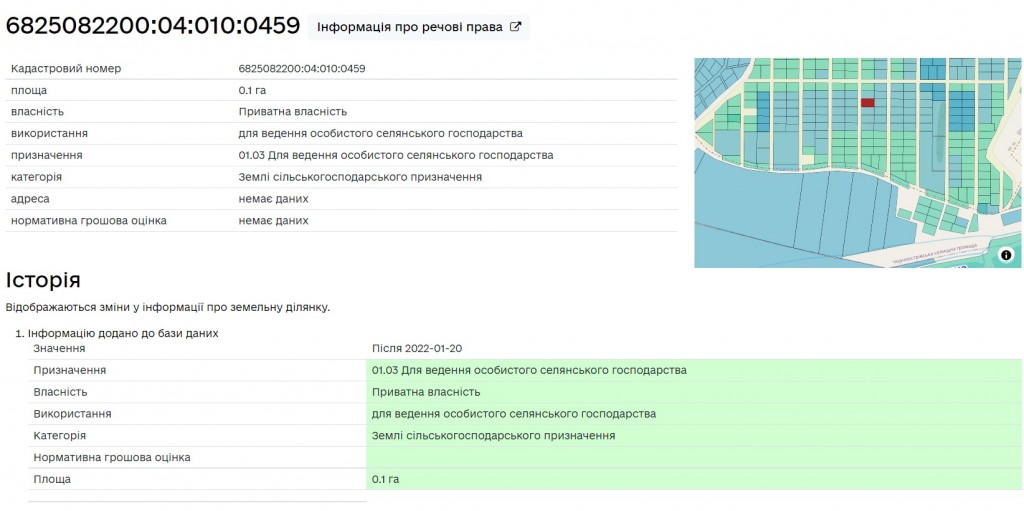The image size is (1024, 511).
Task: Click the empty green Нормативна грошова оцінка history cell
Action: [x=694, y=457]
